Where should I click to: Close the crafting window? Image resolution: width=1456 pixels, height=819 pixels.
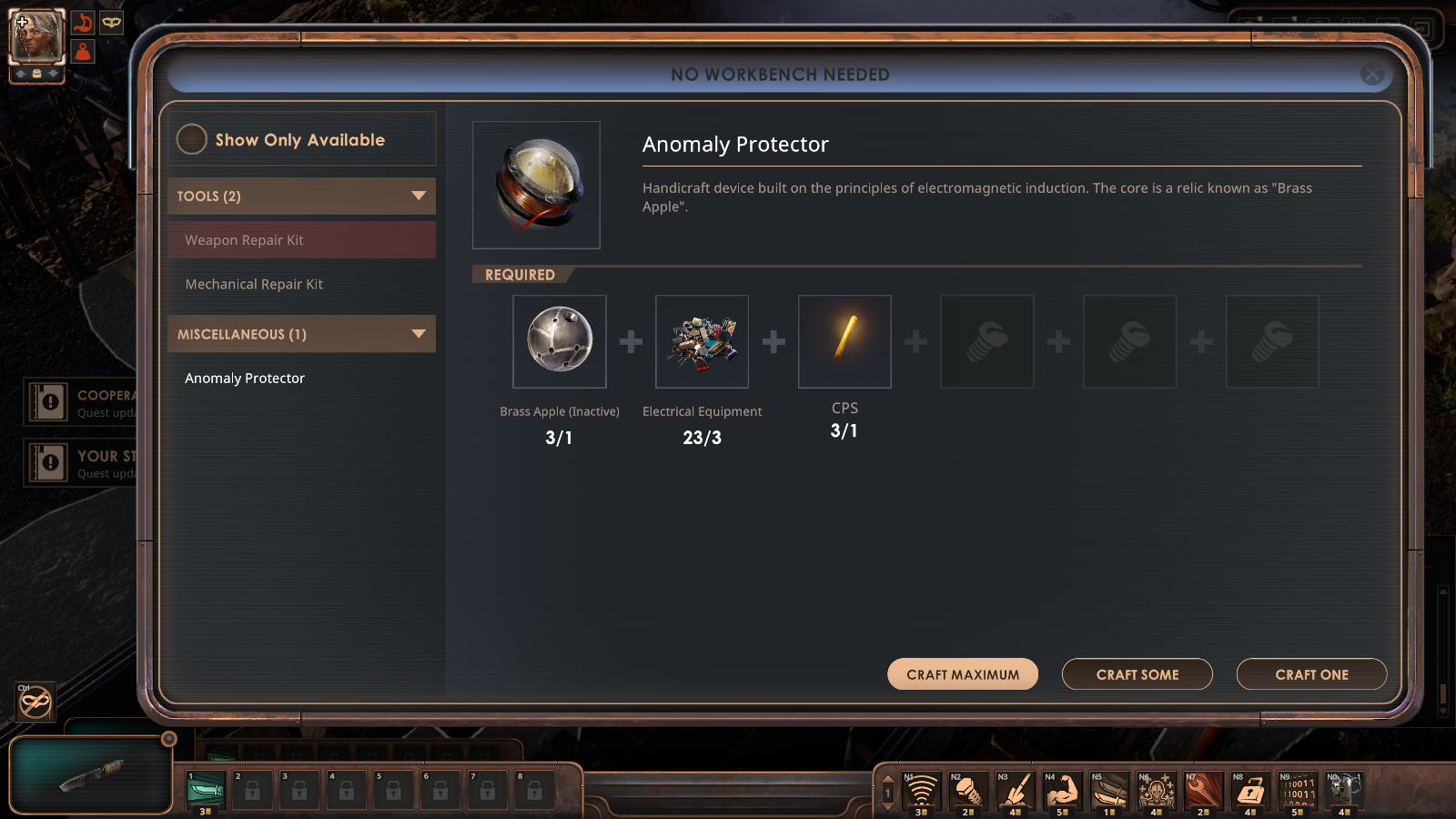(x=1372, y=75)
